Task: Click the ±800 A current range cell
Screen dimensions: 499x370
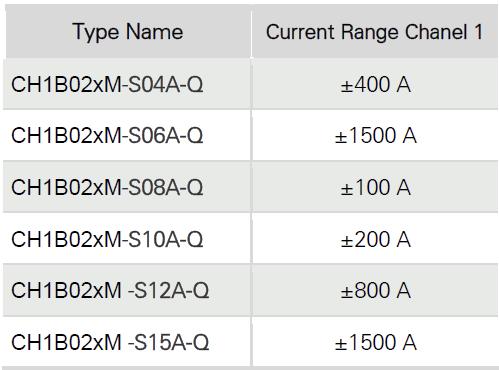Action: click(375, 290)
